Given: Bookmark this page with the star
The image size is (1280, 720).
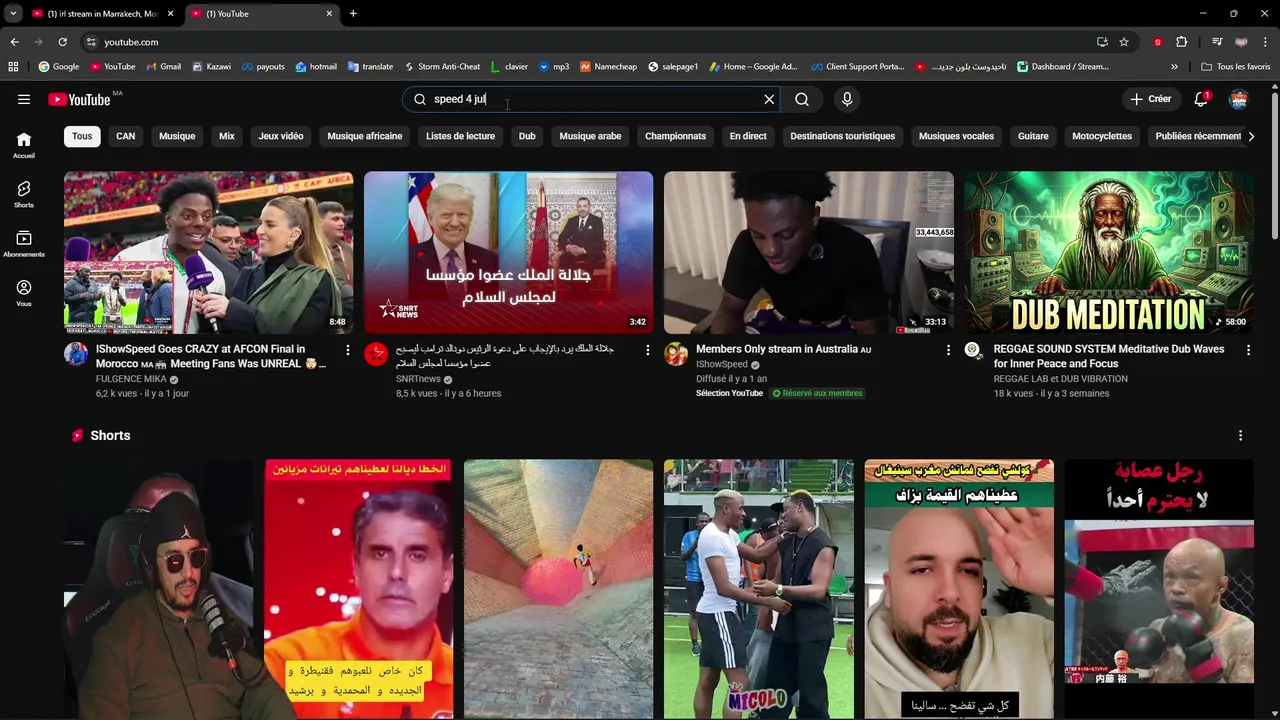Looking at the screenshot, I should click(x=1124, y=42).
